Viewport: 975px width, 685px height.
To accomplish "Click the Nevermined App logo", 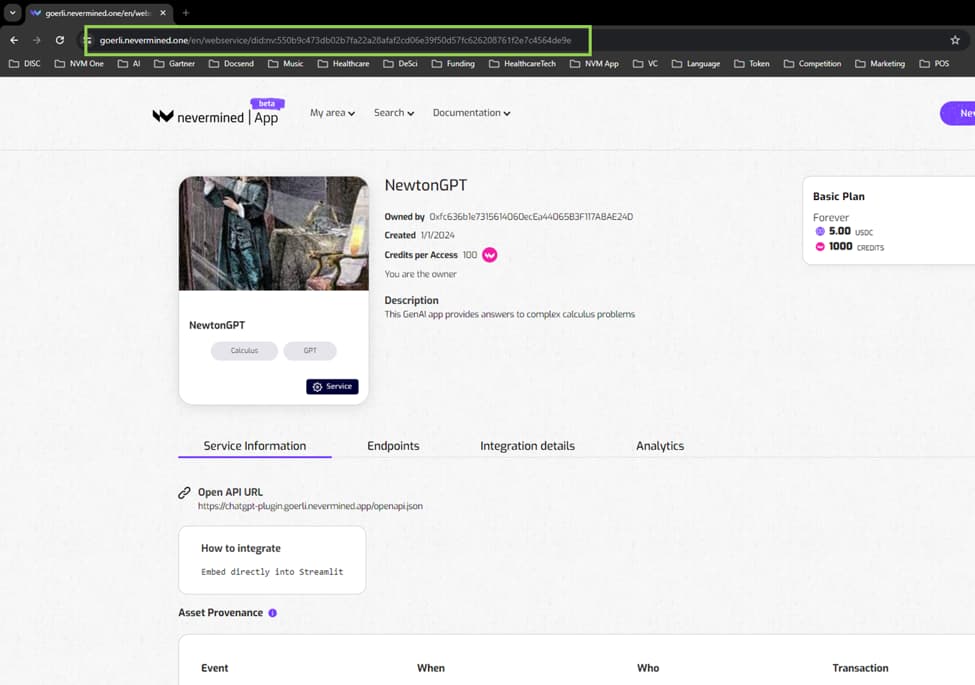I will tap(215, 115).
